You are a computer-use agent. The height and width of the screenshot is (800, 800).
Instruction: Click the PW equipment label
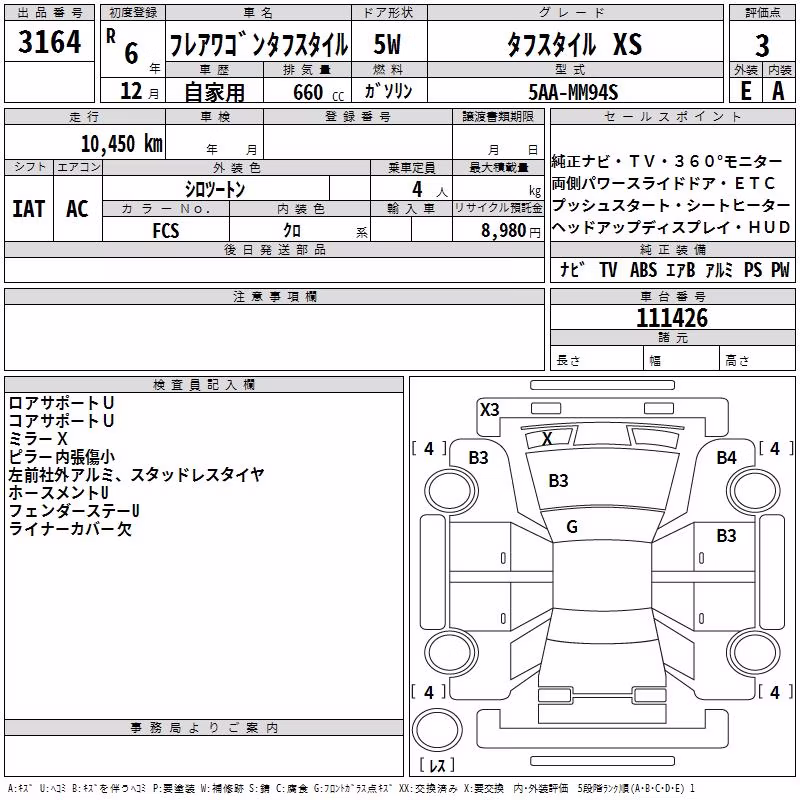780,269
